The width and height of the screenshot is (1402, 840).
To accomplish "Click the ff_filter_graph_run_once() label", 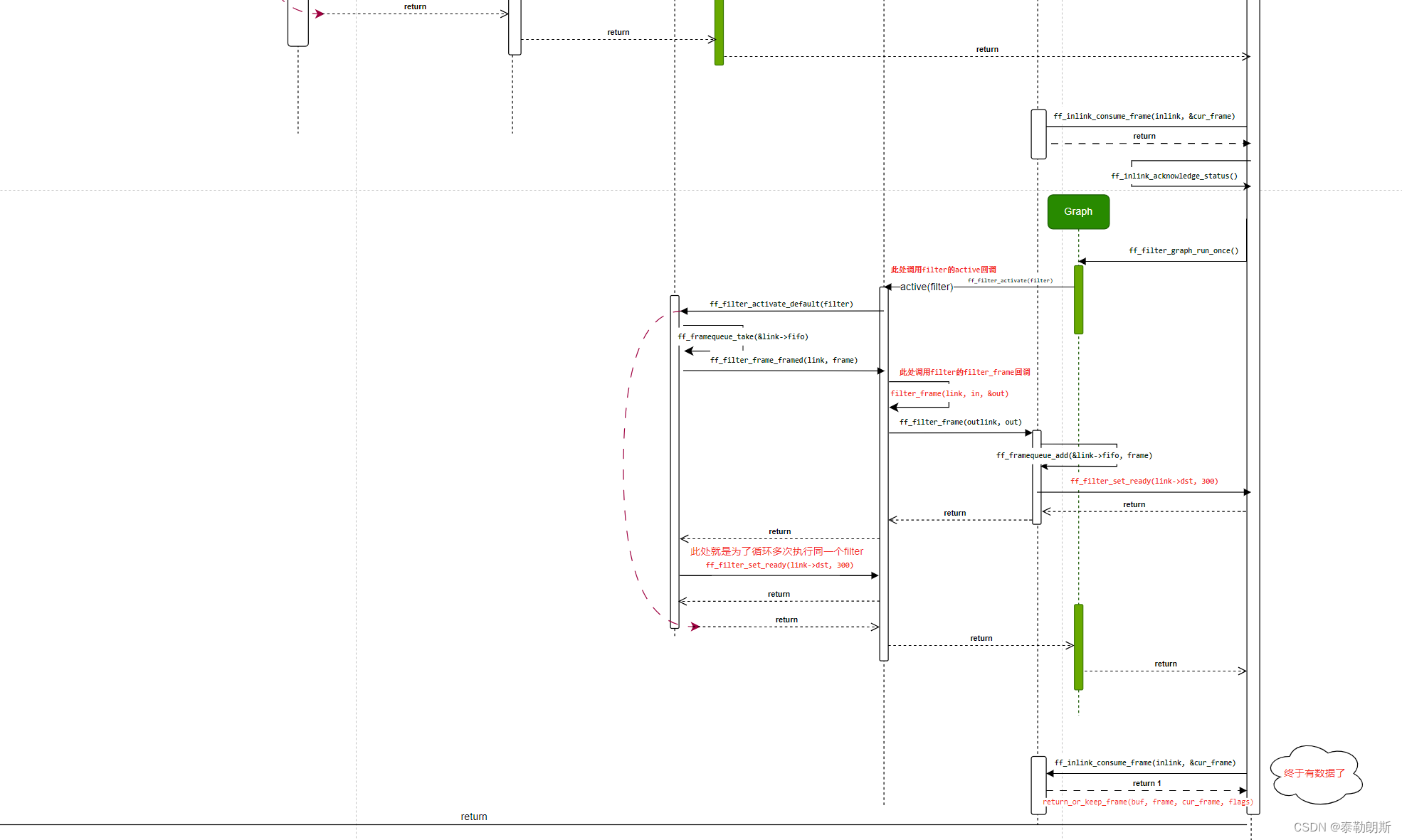I will 1183,251.
